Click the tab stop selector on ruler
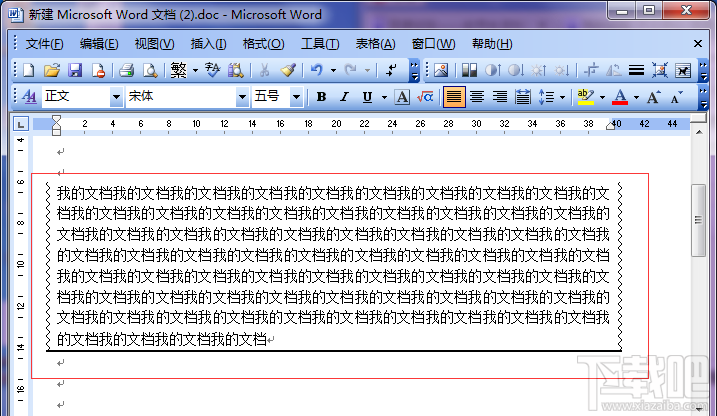This screenshot has height=416, width=717. [x=21, y=124]
